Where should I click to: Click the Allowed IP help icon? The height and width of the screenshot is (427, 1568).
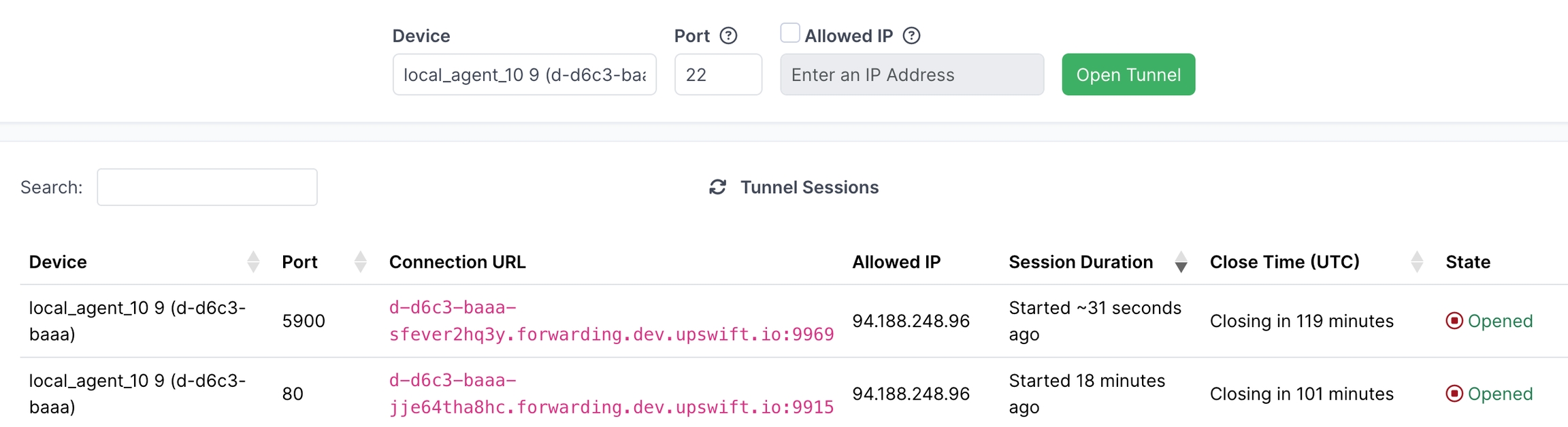pyautogui.click(x=911, y=35)
